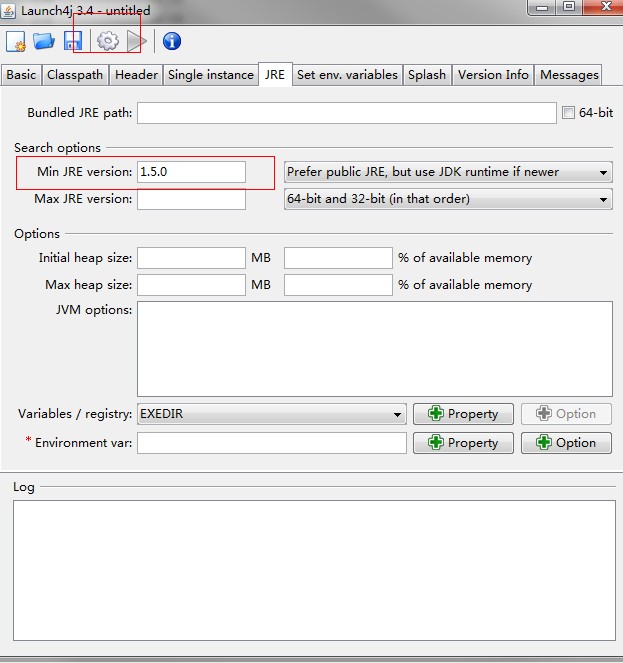Open the 64-bit and 32-bit order dropdown
The image size is (623, 663).
pos(448,199)
